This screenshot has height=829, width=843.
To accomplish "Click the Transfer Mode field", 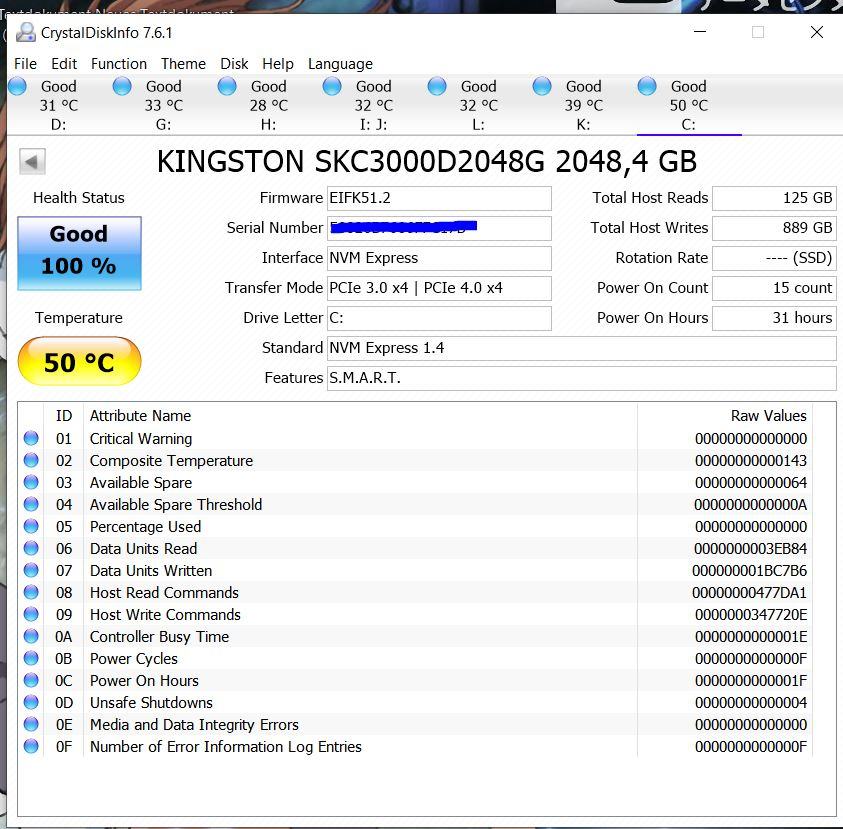I will pos(439,288).
